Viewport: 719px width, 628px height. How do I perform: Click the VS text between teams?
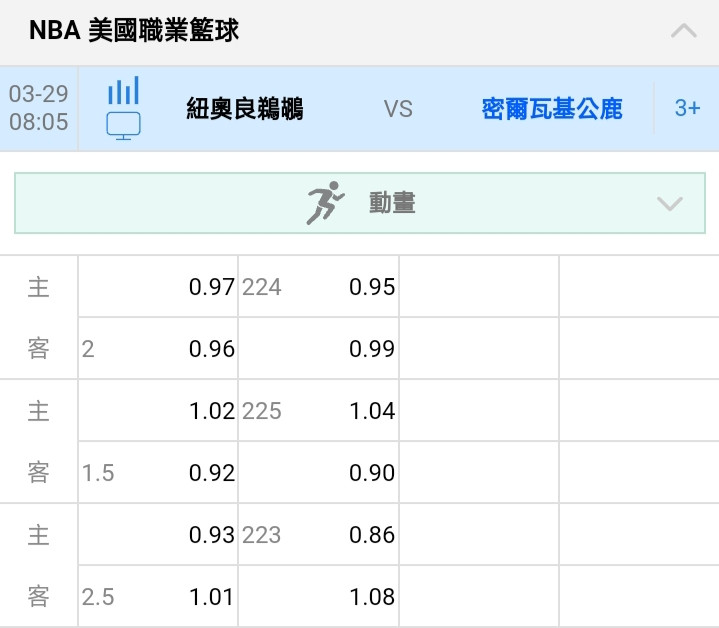(x=398, y=109)
